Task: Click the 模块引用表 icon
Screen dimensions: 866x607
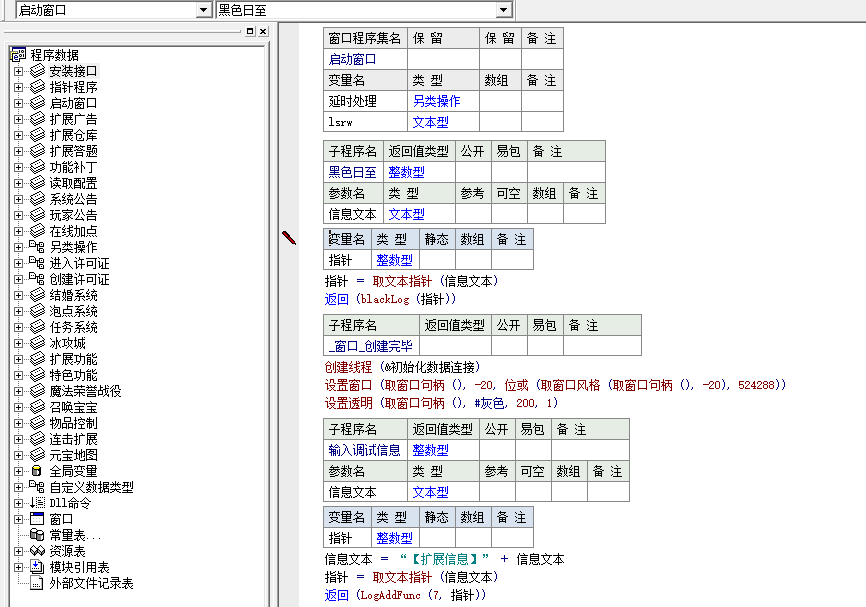Action: pos(37,567)
